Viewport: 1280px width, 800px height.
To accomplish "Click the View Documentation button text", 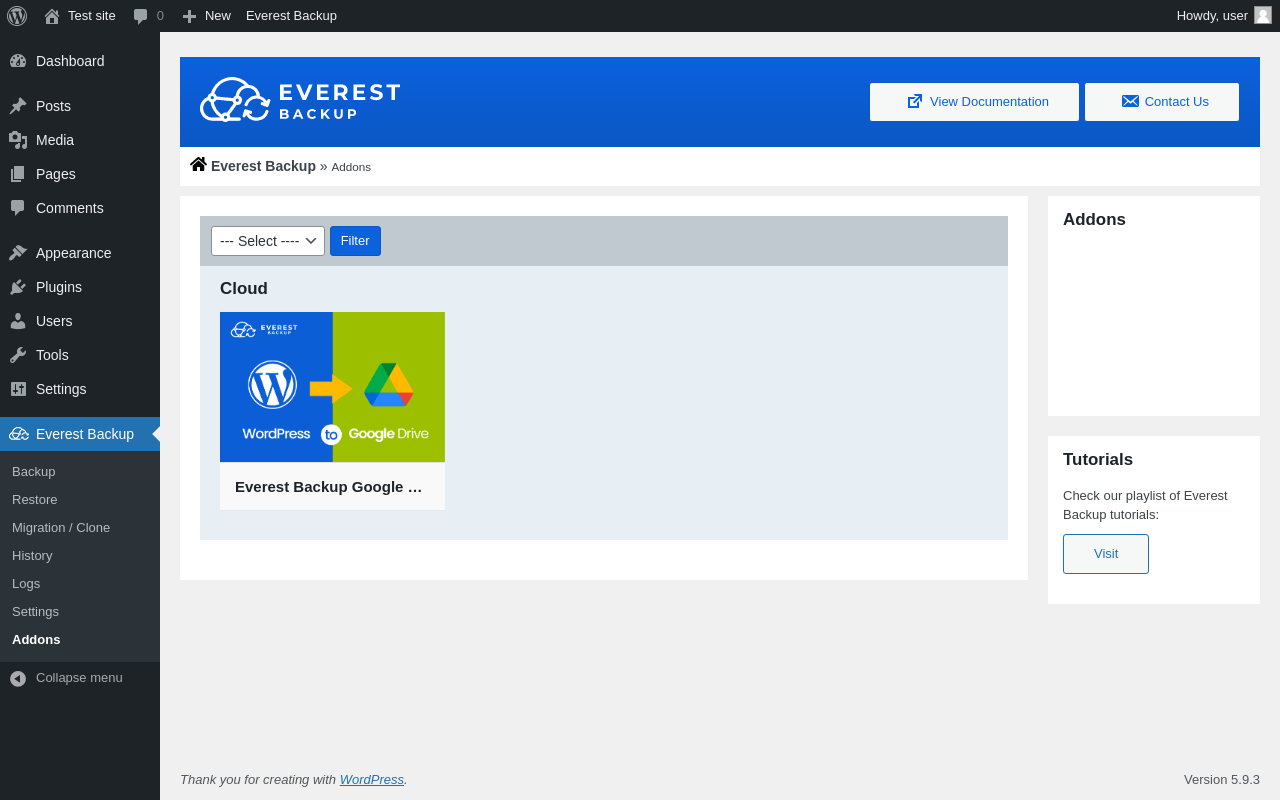I will pyautogui.click(x=989, y=101).
